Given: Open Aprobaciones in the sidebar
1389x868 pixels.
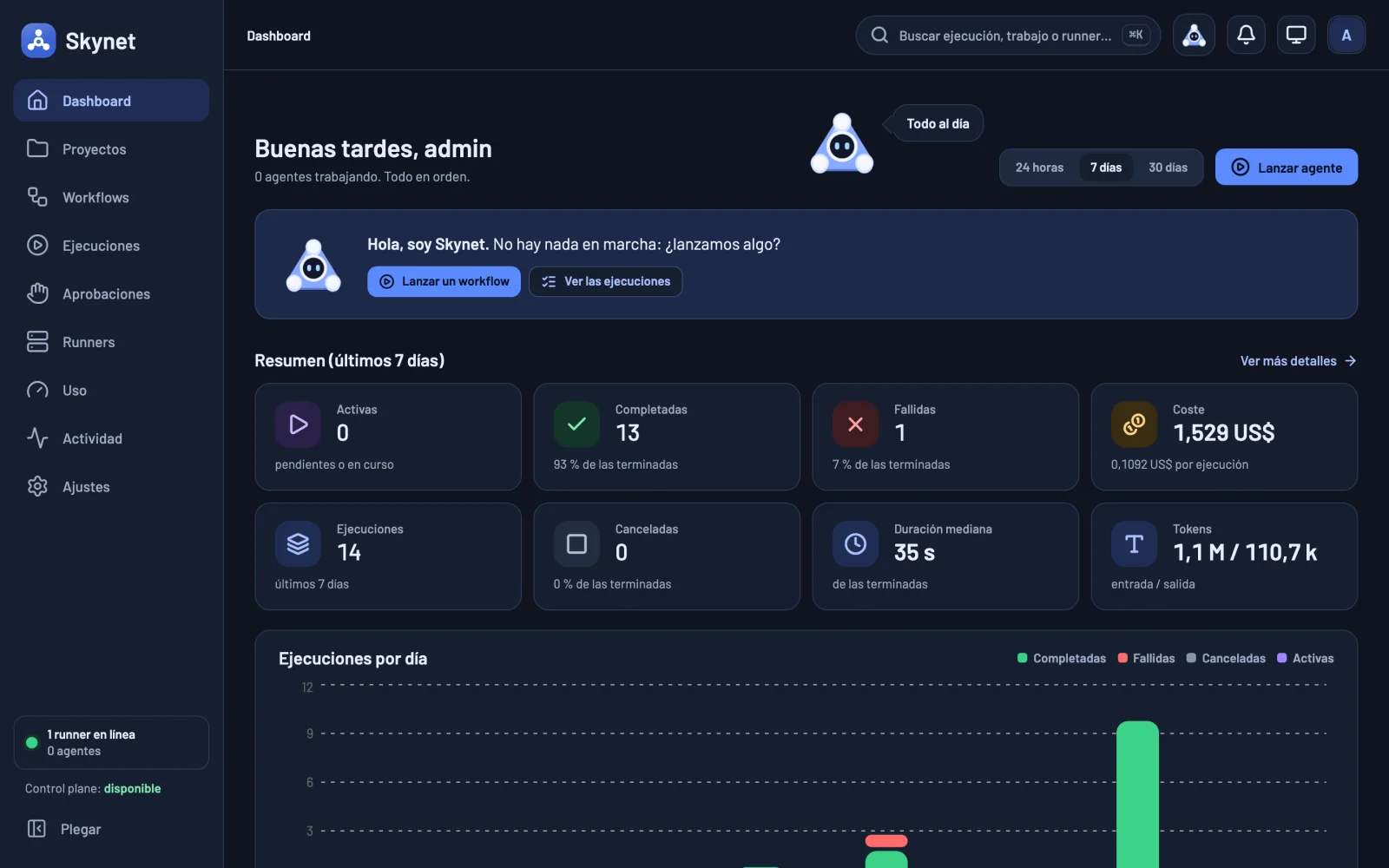Looking at the screenshot, I should point(111,293).
